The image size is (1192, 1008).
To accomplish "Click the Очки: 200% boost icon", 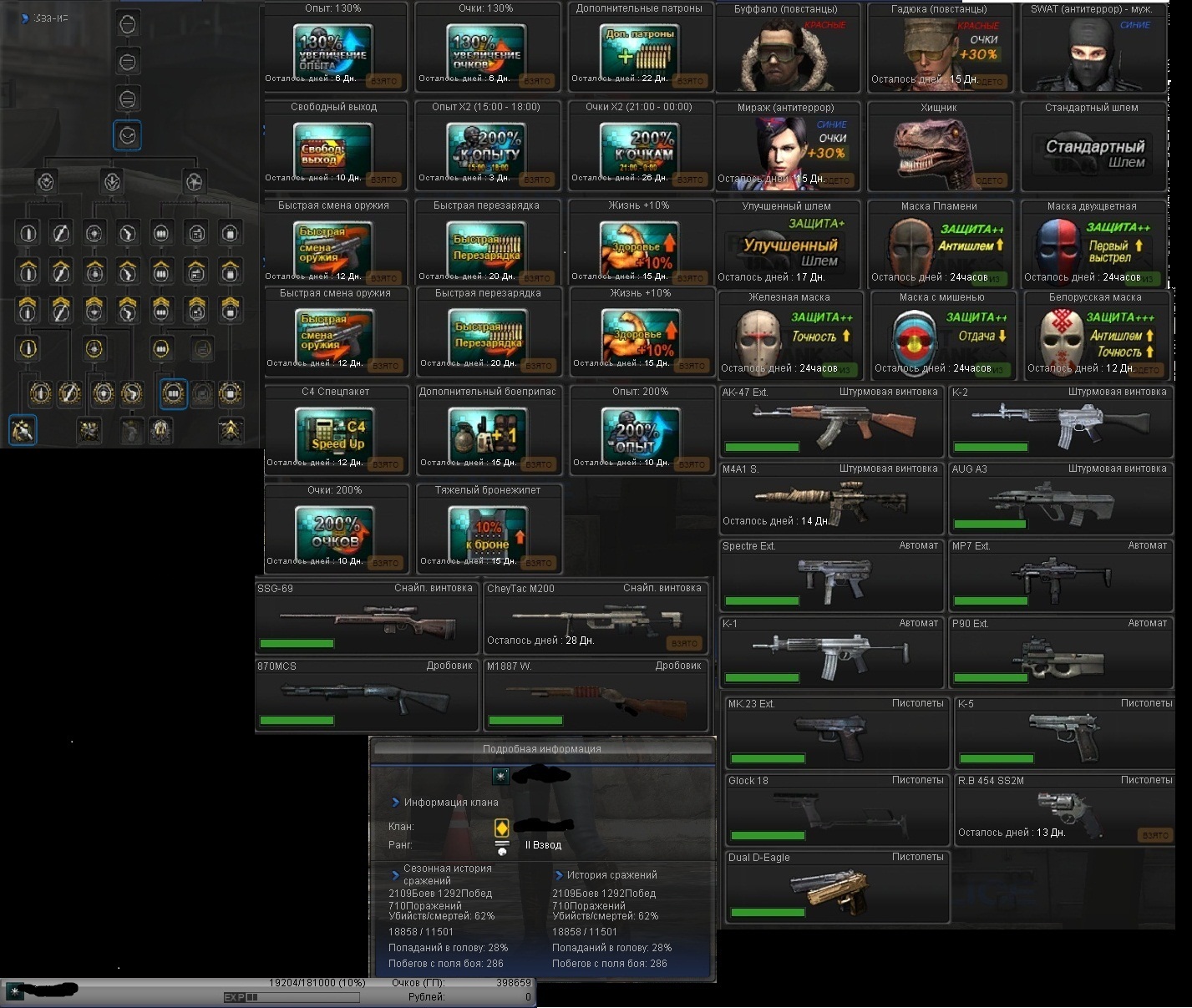I will (x=334, y=534).
